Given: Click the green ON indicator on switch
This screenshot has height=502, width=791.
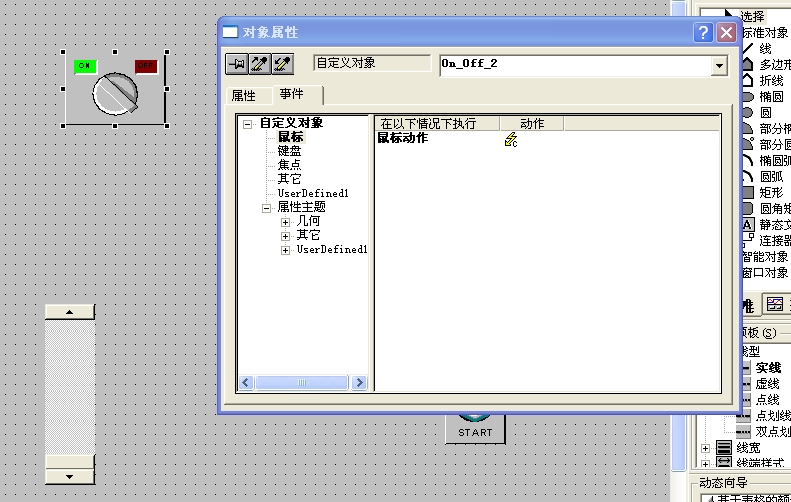Looking at the screenshot, I should 85,66.
